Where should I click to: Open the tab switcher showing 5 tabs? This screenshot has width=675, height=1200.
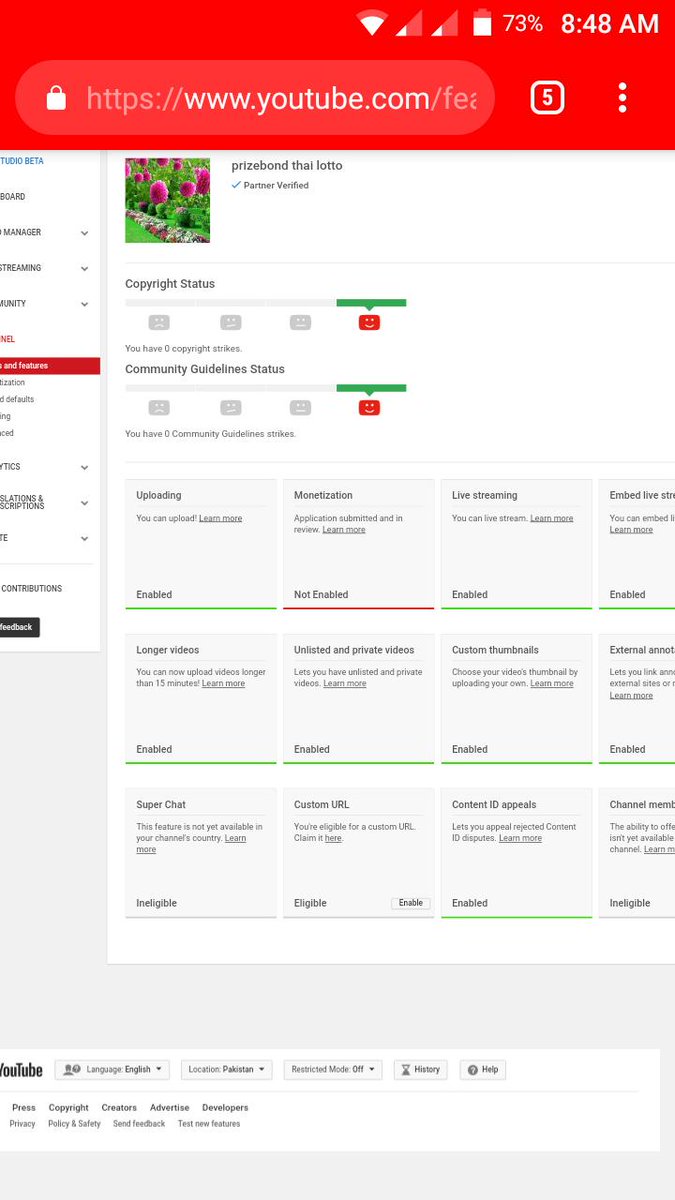[x=547, y=97]
